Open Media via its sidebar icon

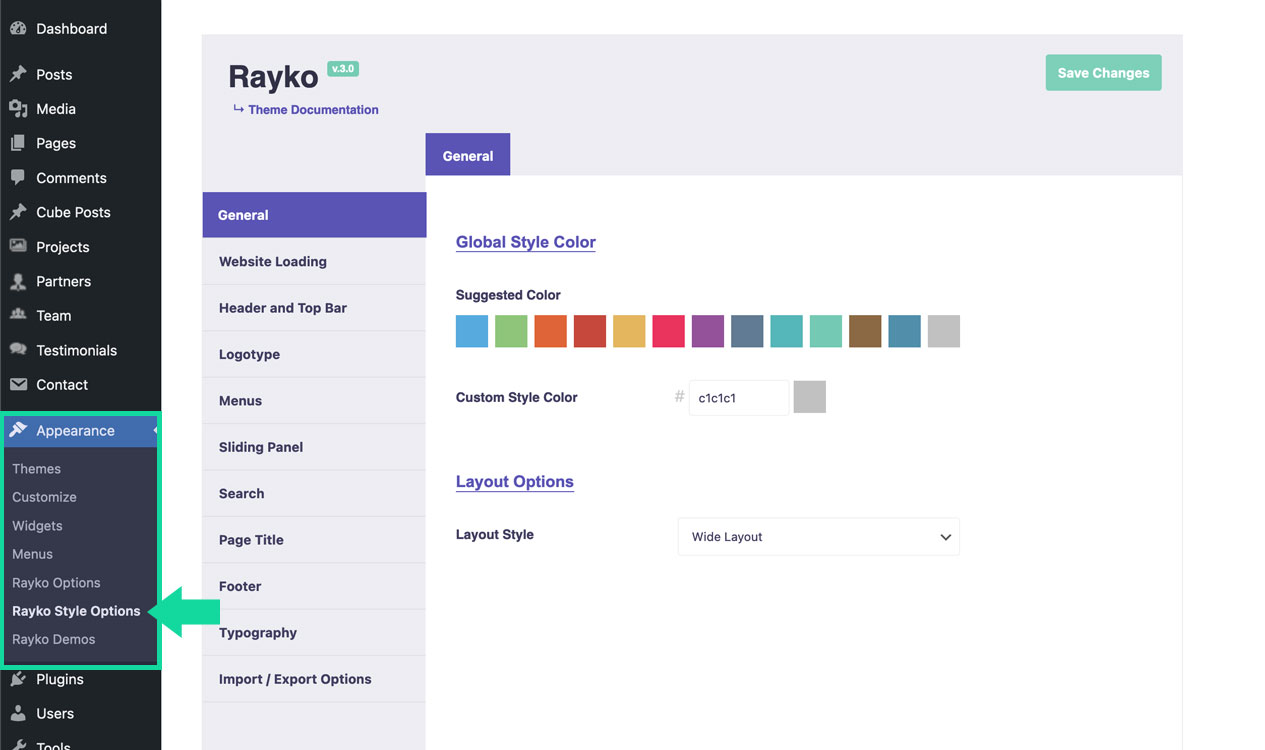pos(18,109)
